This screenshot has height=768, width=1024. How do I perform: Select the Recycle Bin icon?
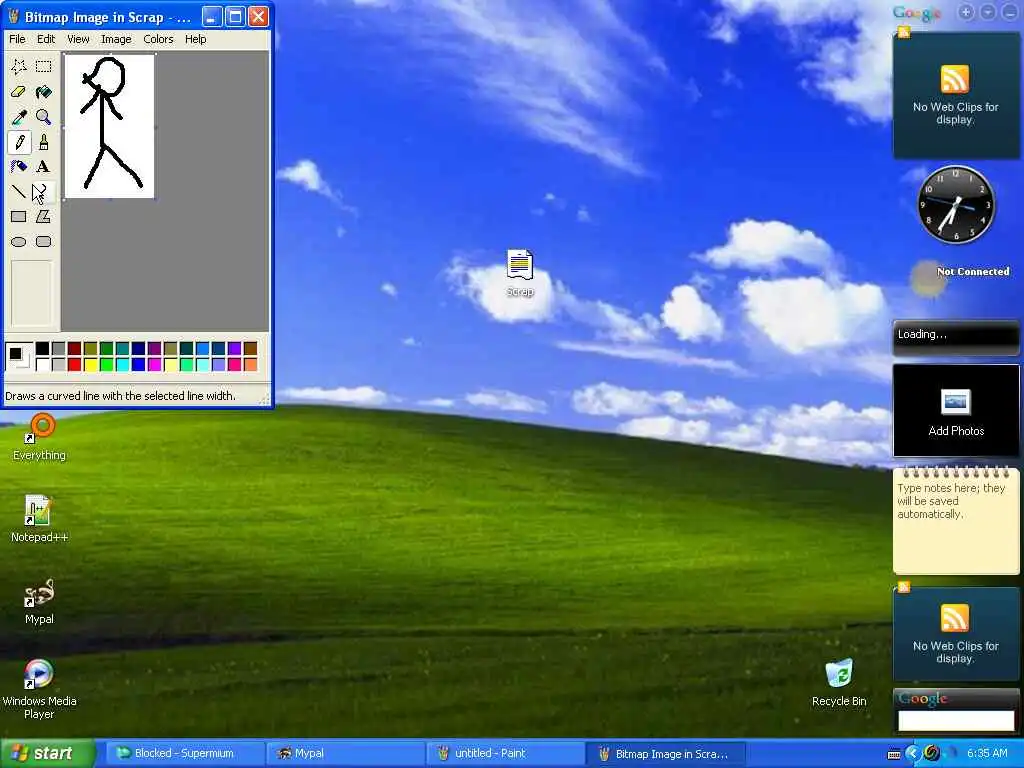click(x=839, y=683)
